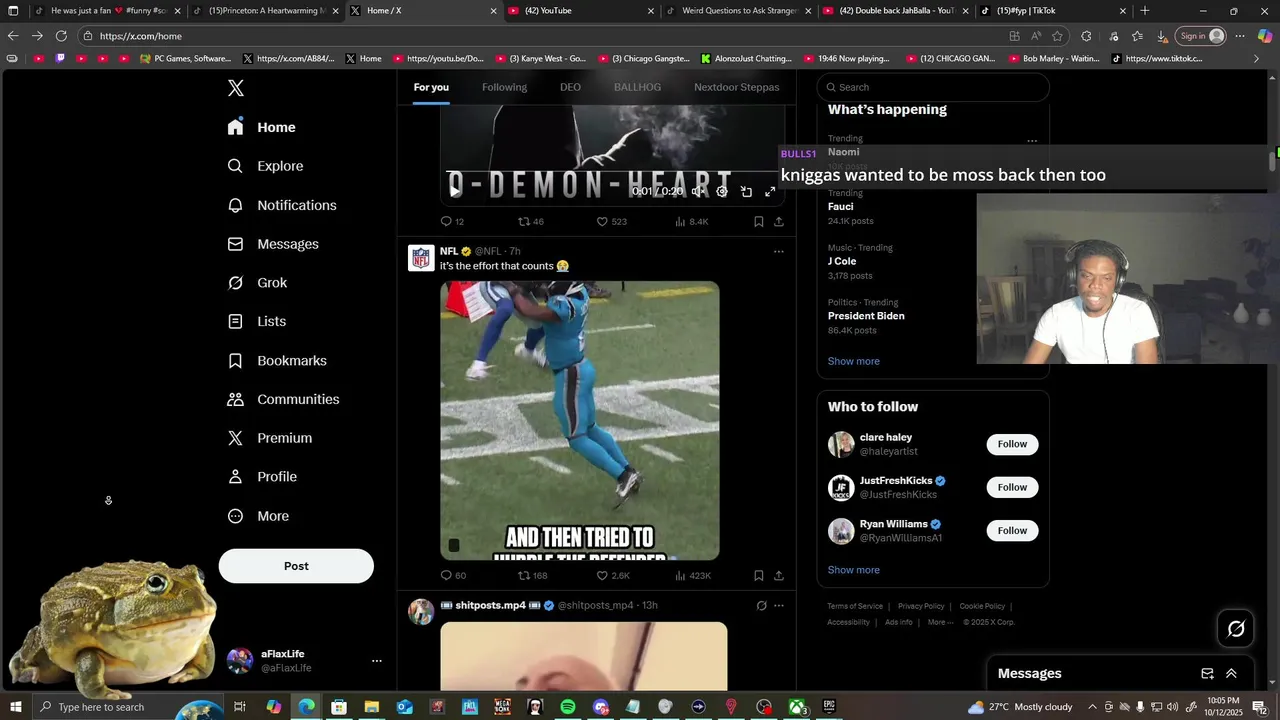This screenshot has width=1280, height=720.
Task: Expand the Messages drawer upward
Action: (x=1231, y=674)
